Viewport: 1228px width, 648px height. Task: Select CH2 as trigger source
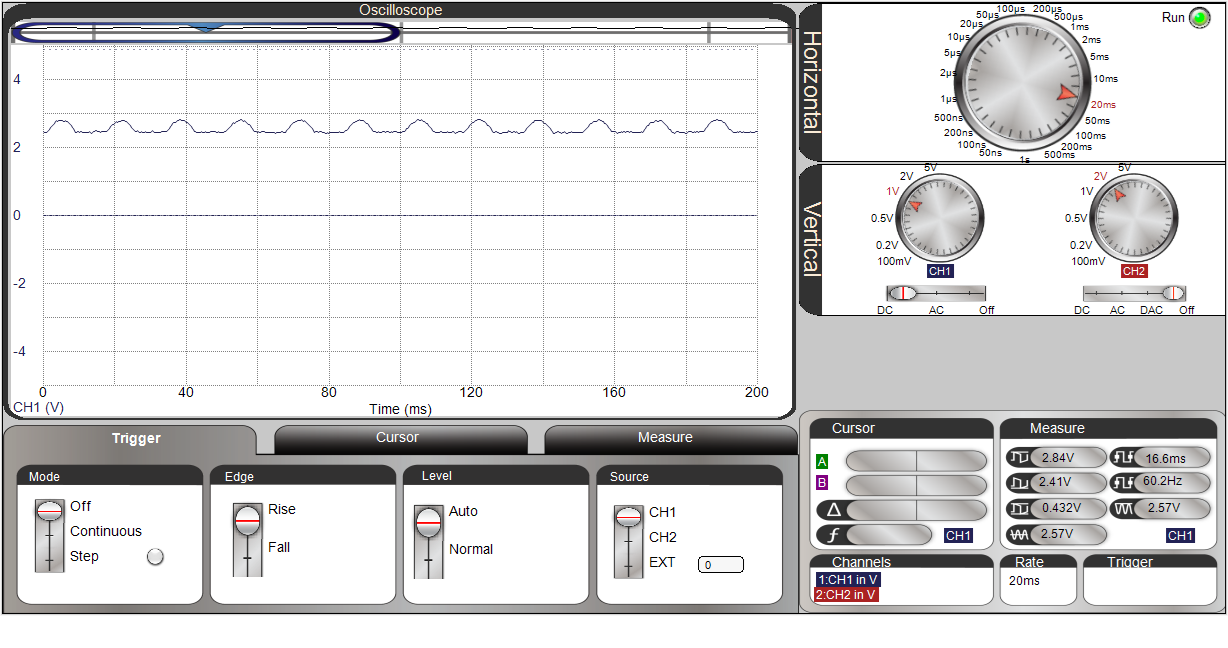click(628, 538)
